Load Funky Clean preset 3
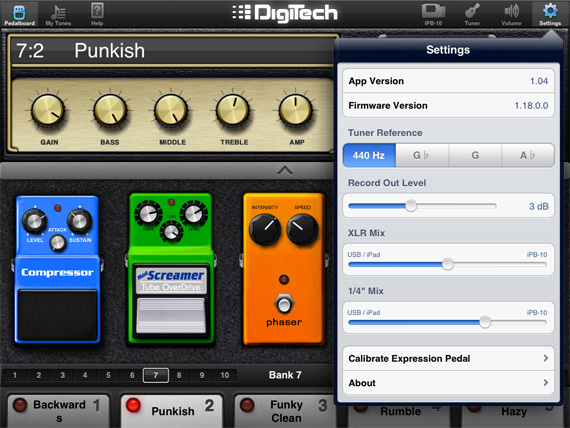570x428 pixels. 285,411
